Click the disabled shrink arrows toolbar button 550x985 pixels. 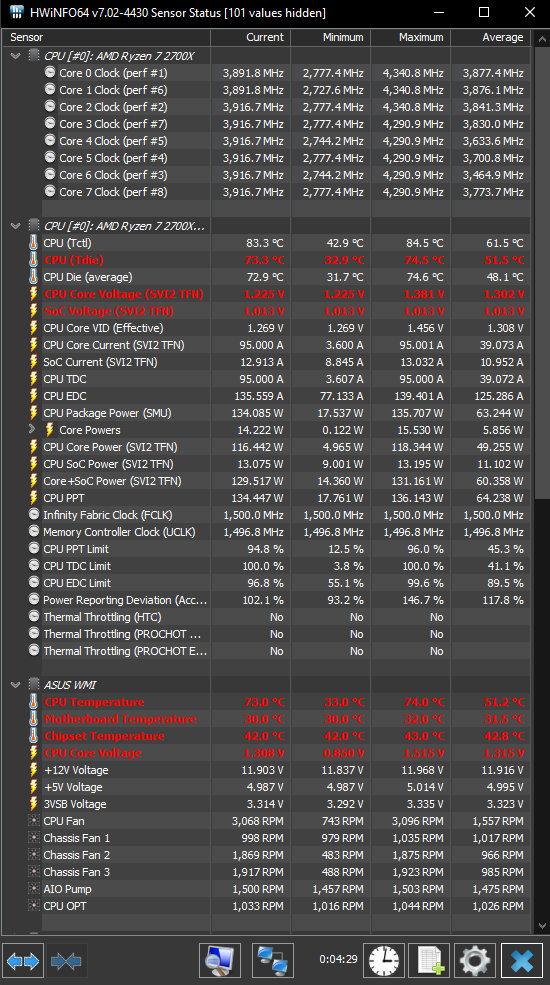click(67, 961)
